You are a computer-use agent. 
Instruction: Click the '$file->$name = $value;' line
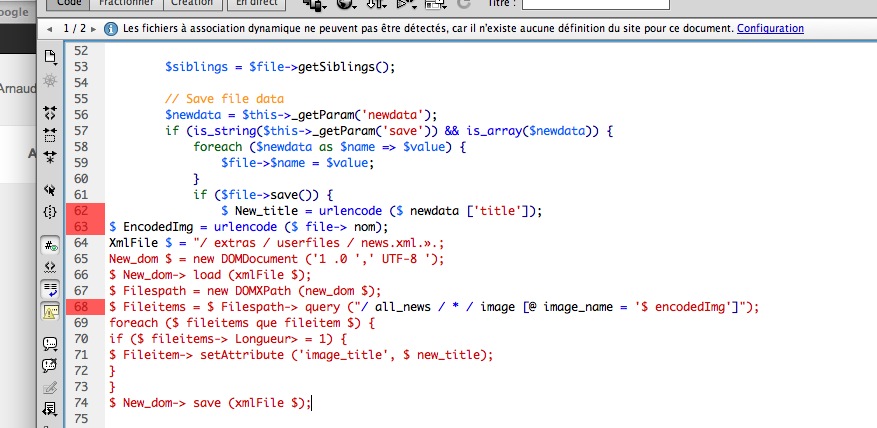(298, 163)
